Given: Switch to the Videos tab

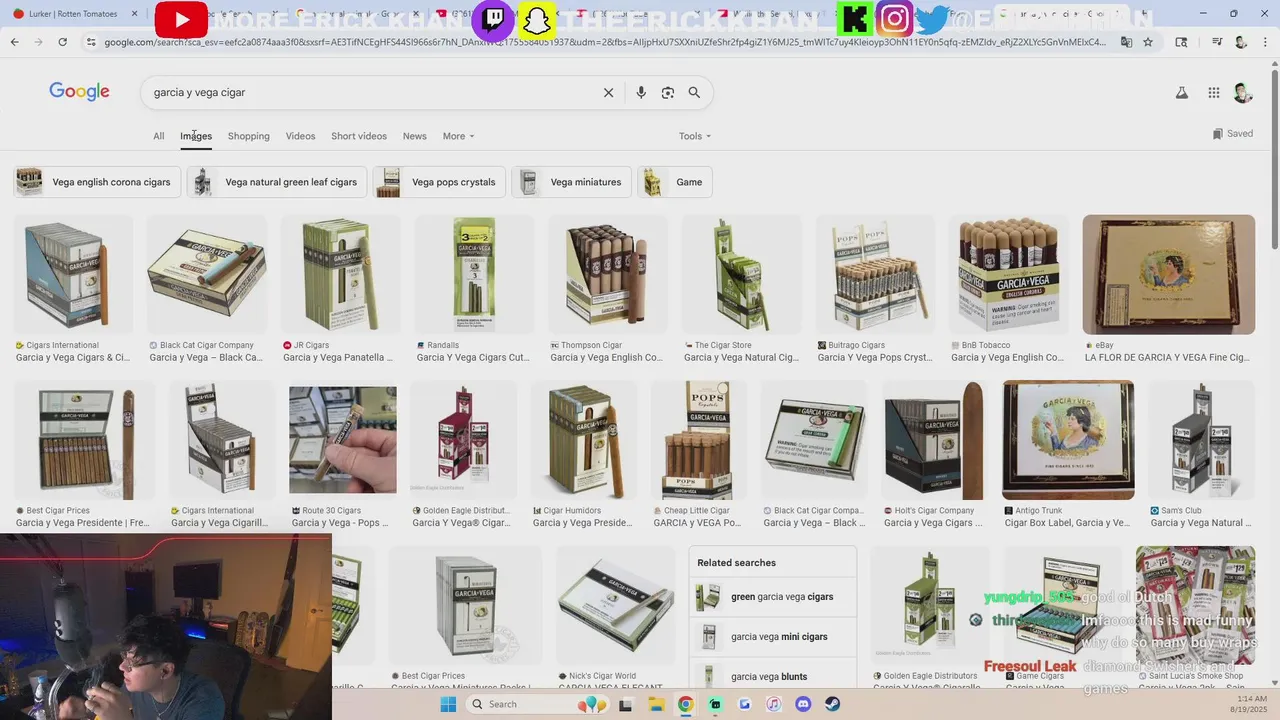Looking at the screenshot, I should [x=300, y=136].
